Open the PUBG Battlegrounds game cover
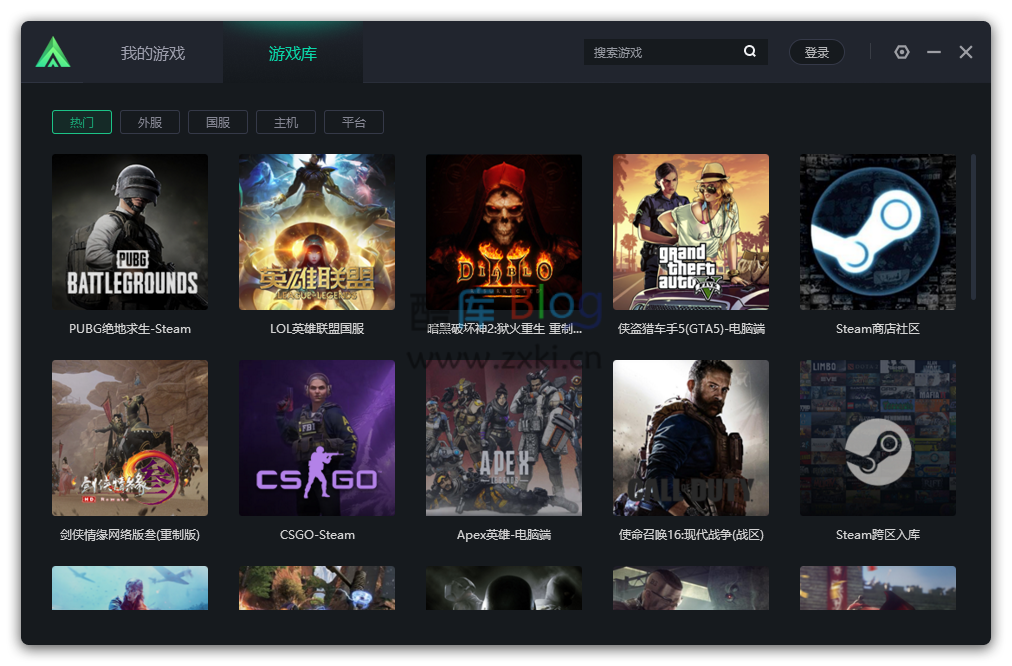The width and height of the screenshot is (1012, 666). coord(130,231)
